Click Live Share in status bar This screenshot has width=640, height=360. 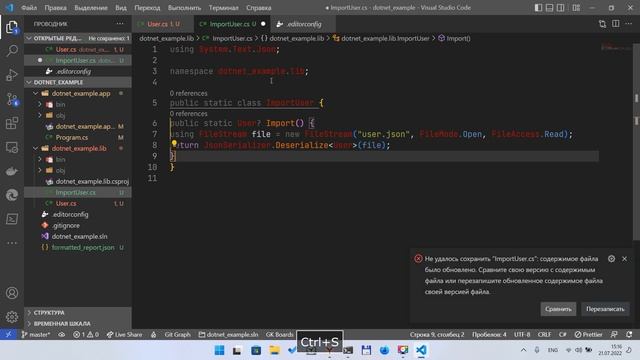click(x=124, y=334)
